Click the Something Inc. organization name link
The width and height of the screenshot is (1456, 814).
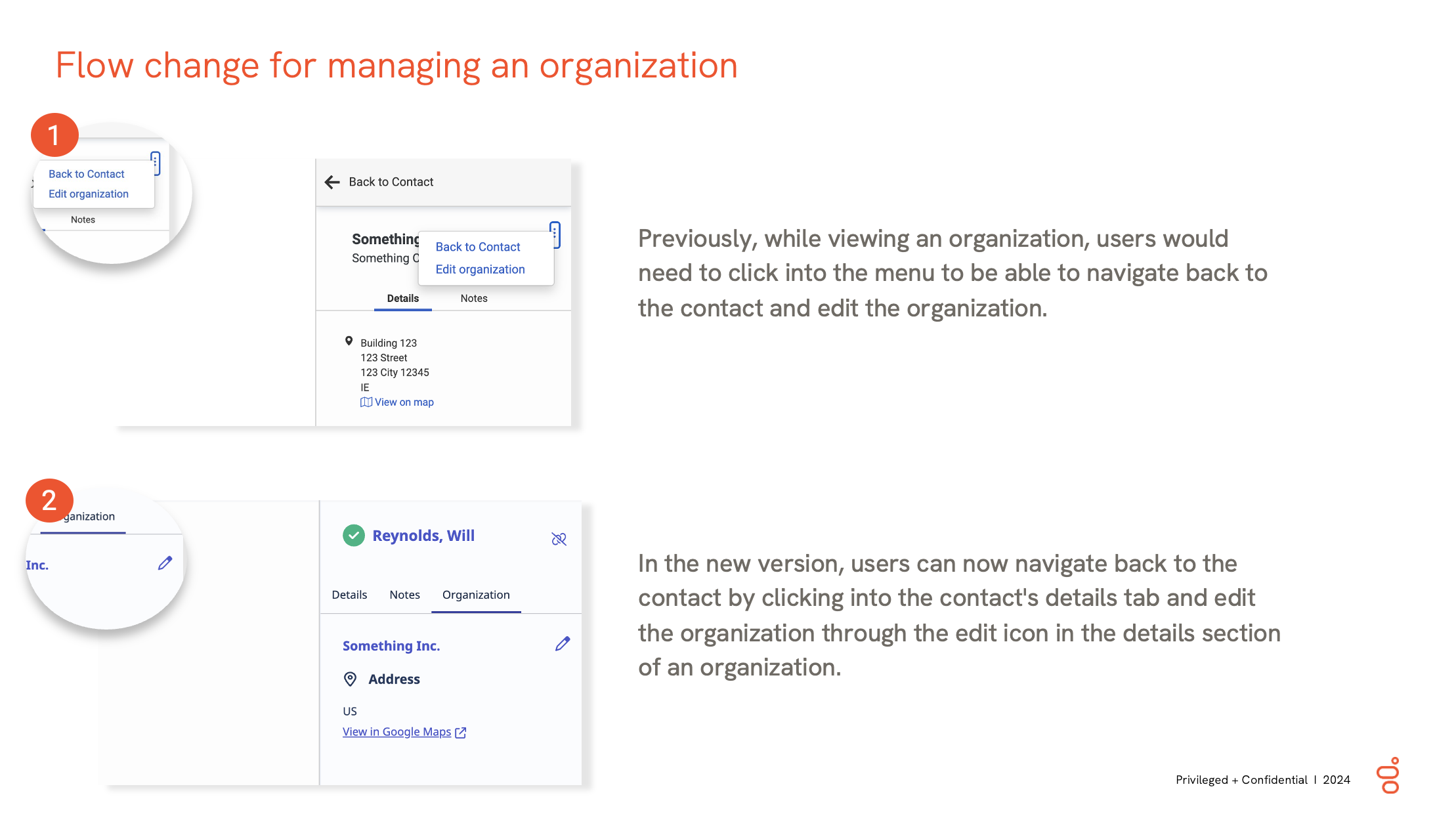pyautogui.click(x=391, y=646)
